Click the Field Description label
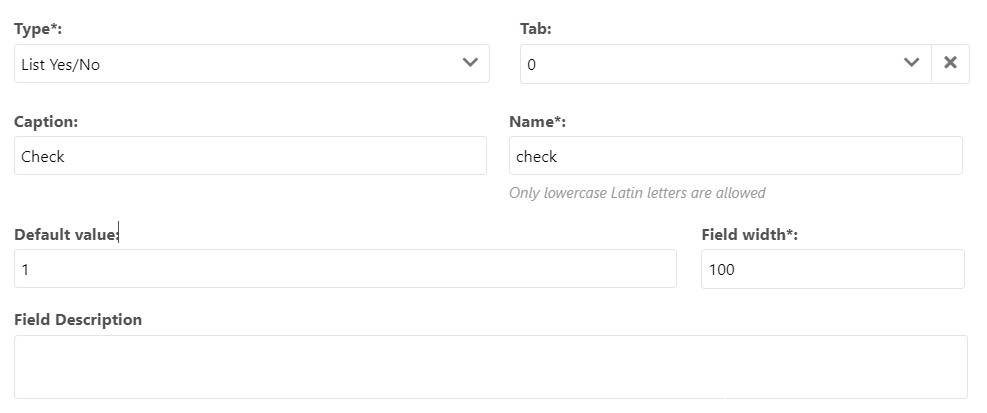 (78, 320)
